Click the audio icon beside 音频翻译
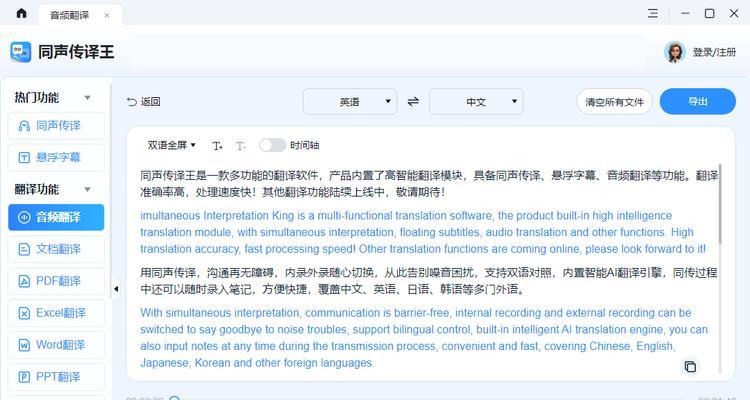The width and height of the screenshot is (750, 400). pos(24,217)
